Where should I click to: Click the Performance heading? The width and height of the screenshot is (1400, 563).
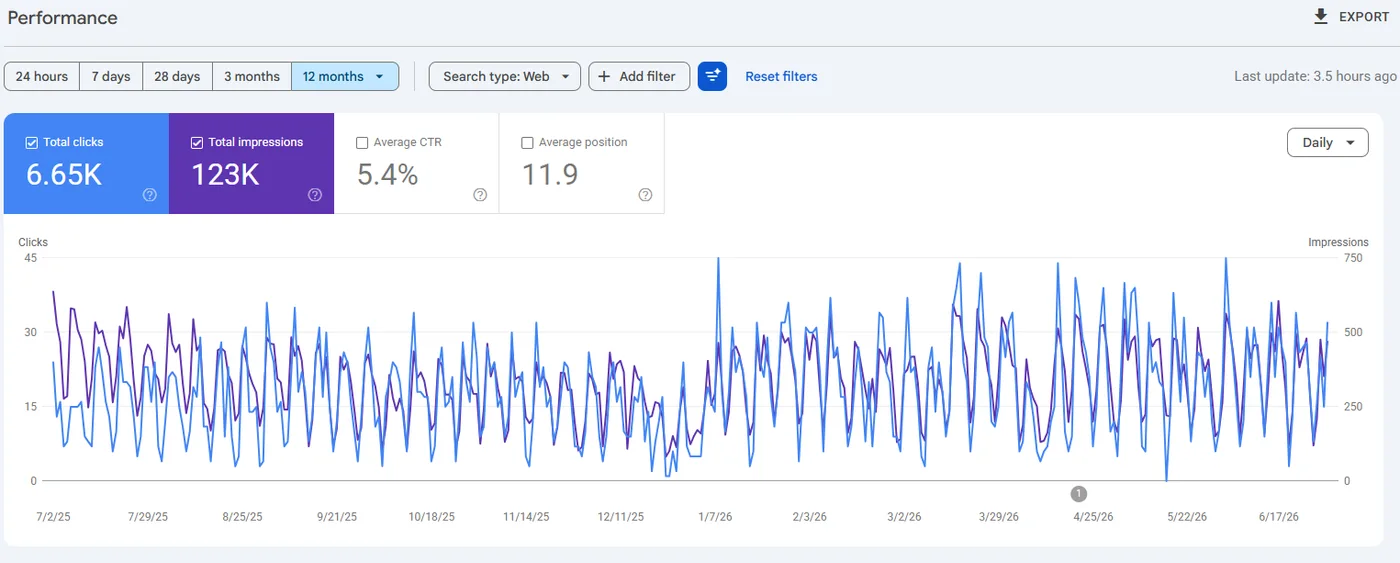click(x=62, y=18)
